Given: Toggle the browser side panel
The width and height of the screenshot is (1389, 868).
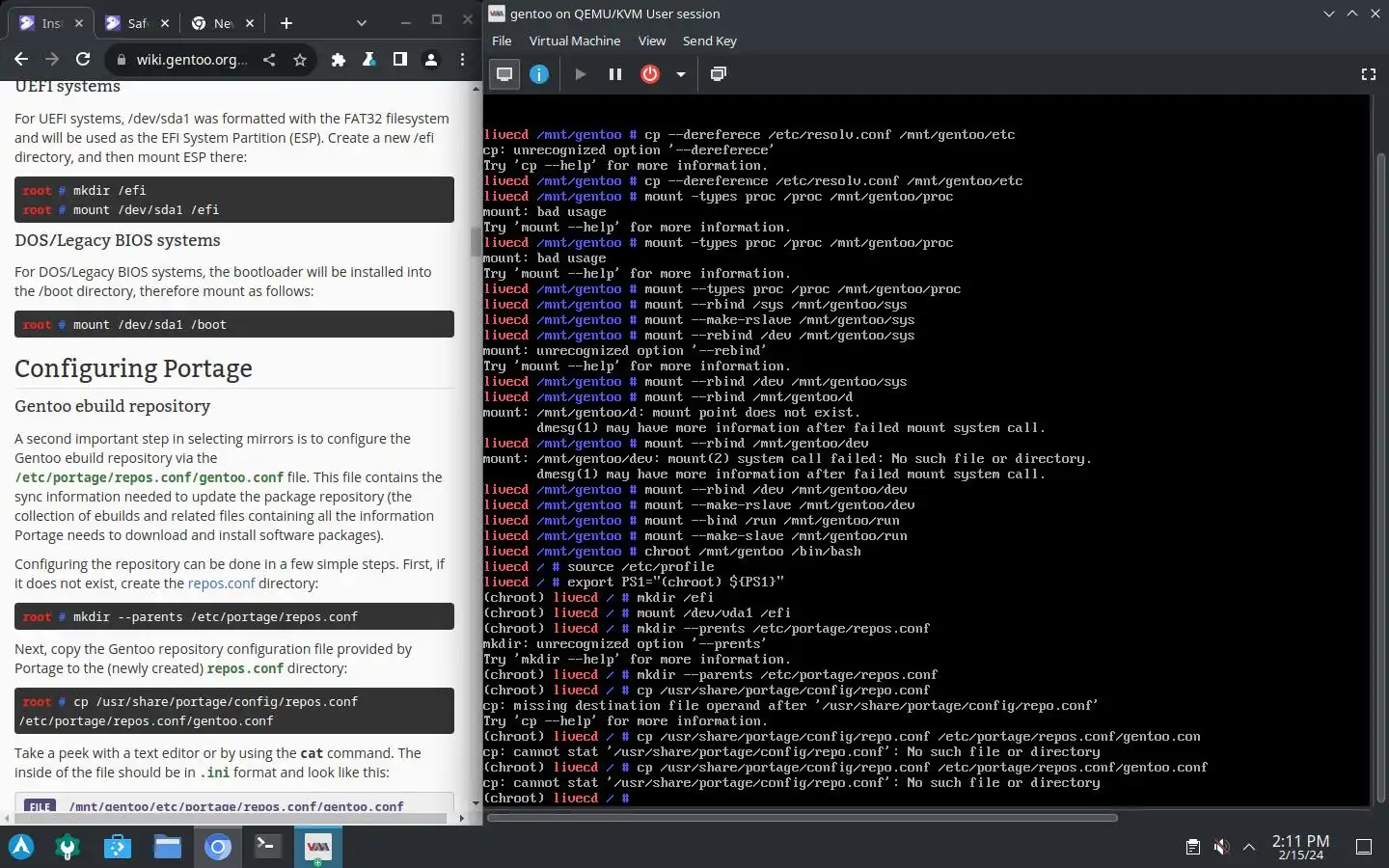Looking at the screenshot, I should pos(399,60).
